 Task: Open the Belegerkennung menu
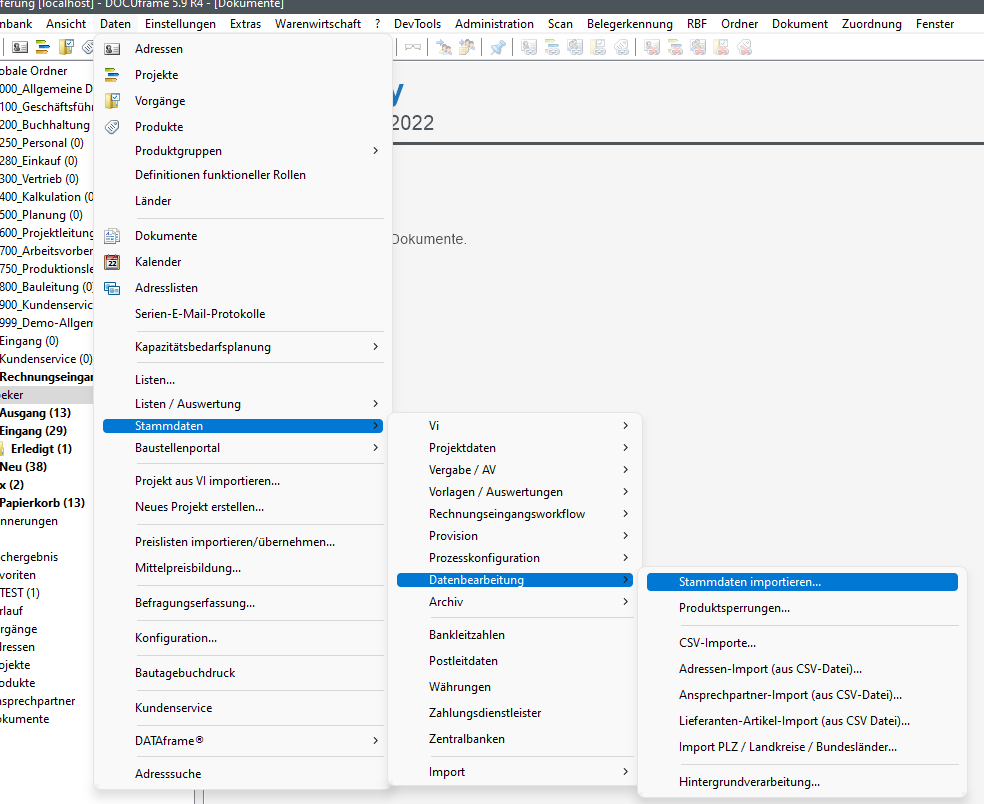click(629, 24)
